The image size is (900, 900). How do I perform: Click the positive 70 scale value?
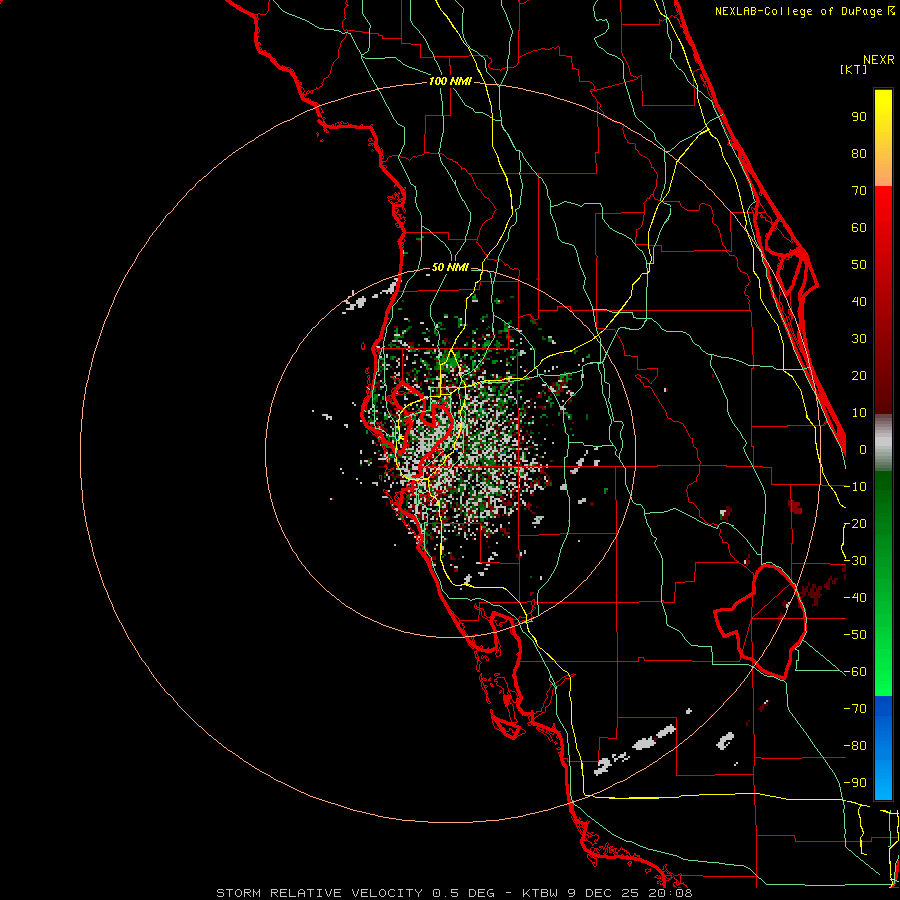pyautogui.click(x=859, y=191)
